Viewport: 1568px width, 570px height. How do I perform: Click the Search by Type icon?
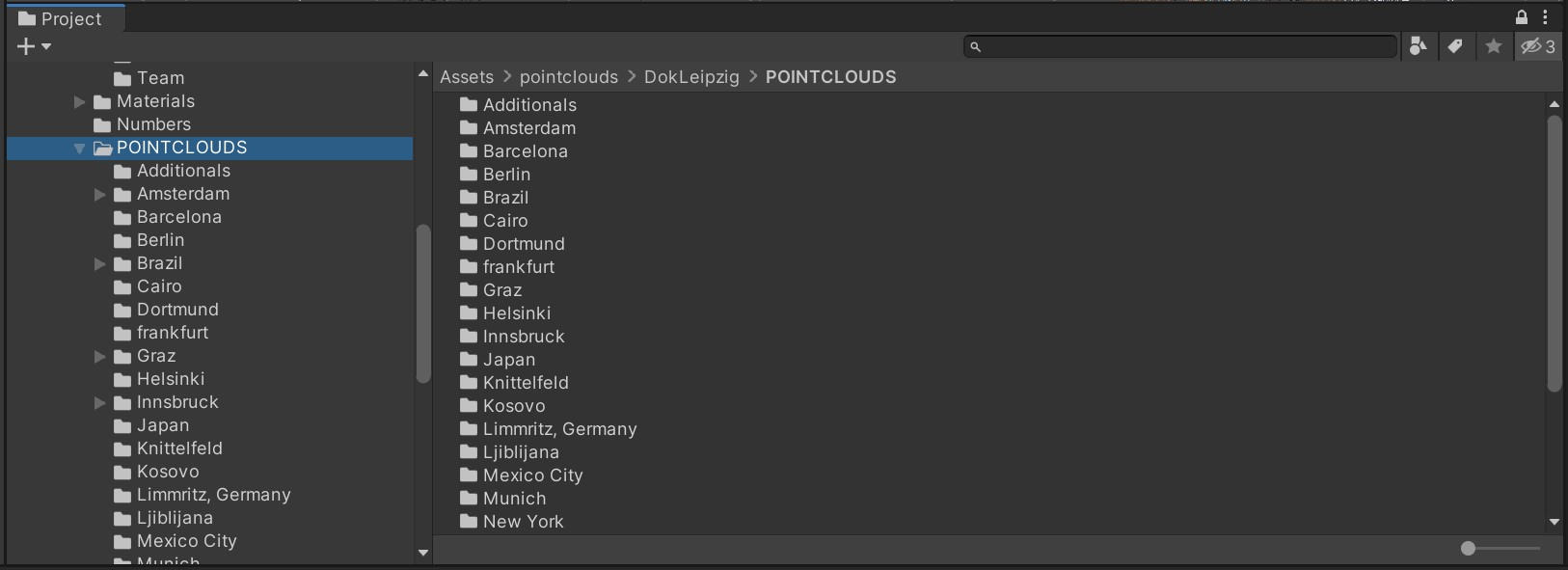1418,46
